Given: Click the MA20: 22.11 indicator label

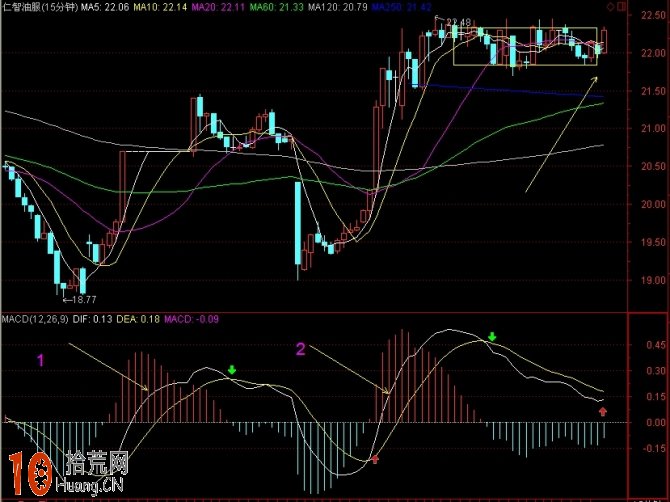Looking at the screenshot, I should click(218, 7).
